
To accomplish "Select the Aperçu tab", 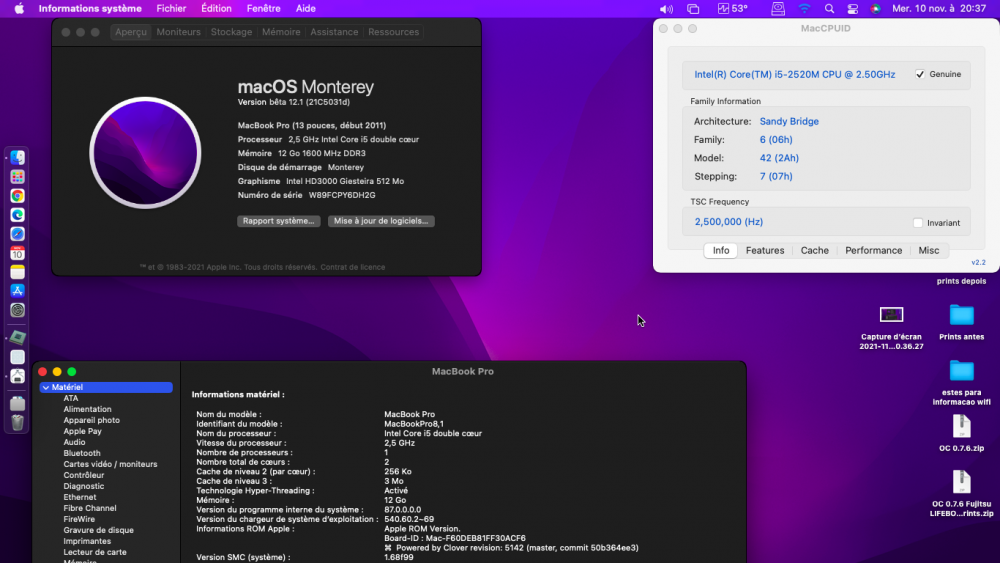I will pos(131,32).
